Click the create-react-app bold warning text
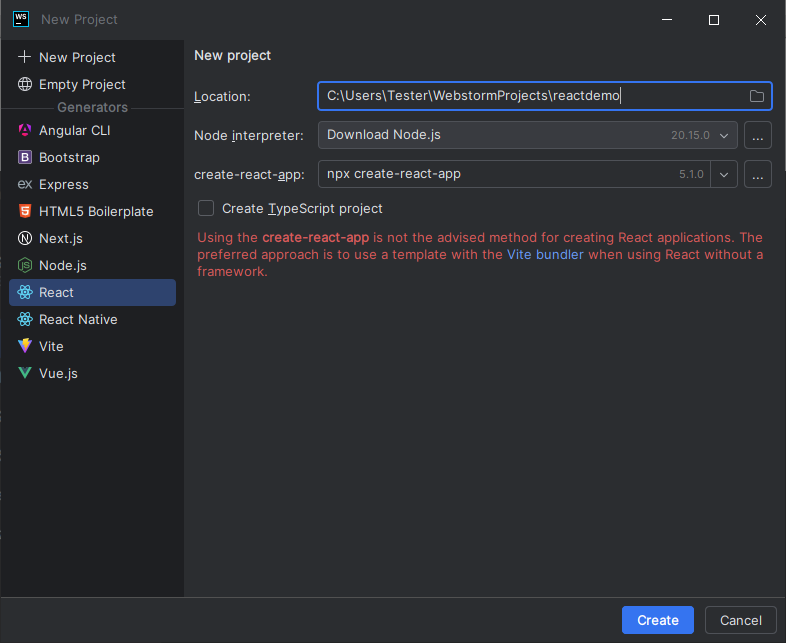This screenshot has height=643, width=786. [315, 238]
